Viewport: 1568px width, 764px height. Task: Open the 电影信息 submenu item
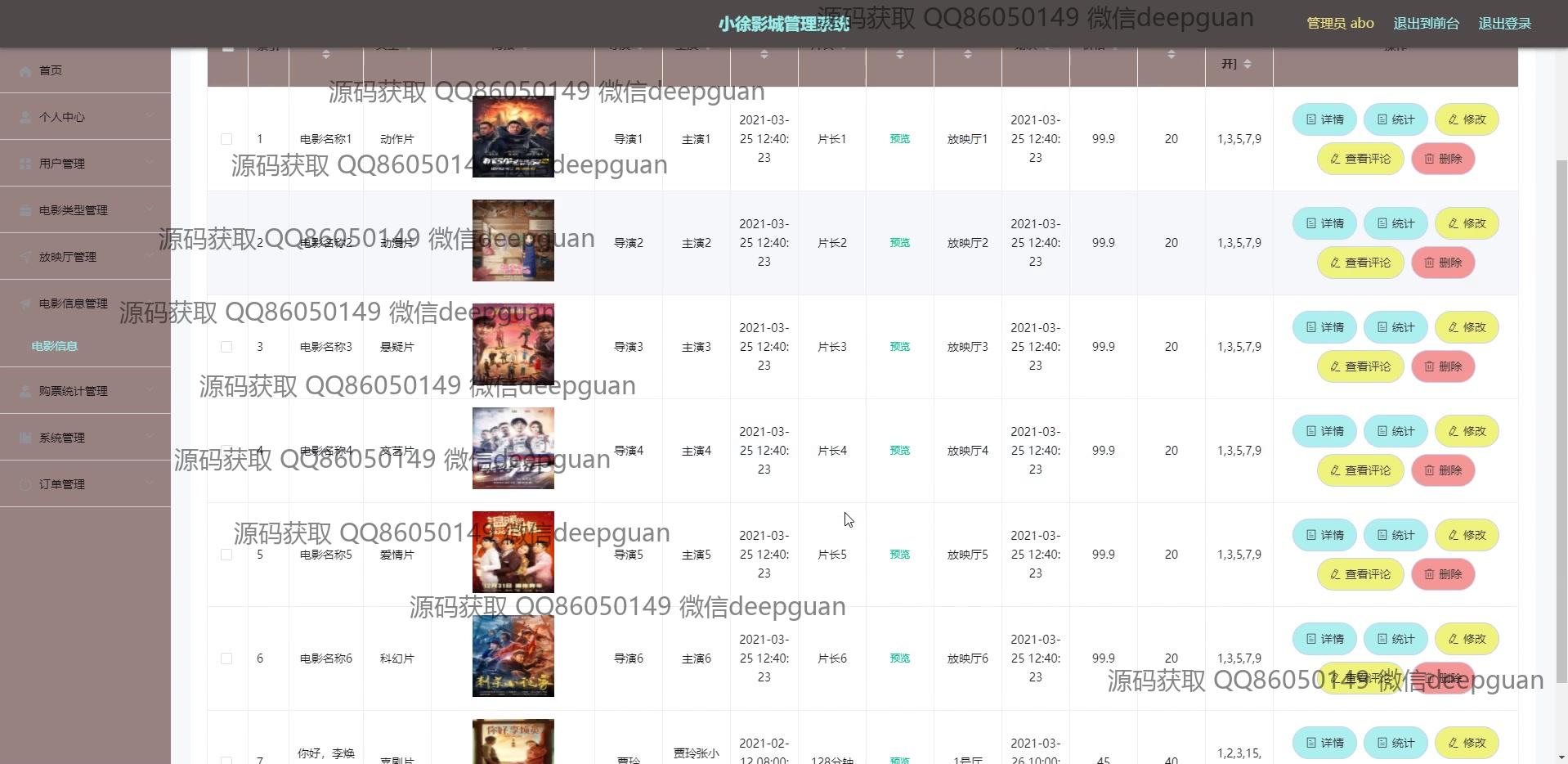click(x=55, y=346)
